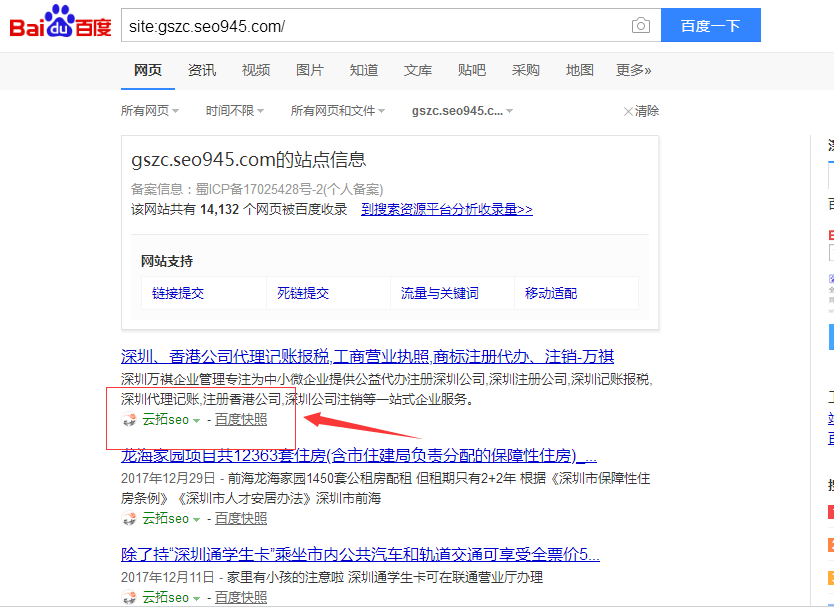Click the Baidu logo
The height and width of the screenshot is (607, 834).
pyautogui.click(x=60, y=22)
